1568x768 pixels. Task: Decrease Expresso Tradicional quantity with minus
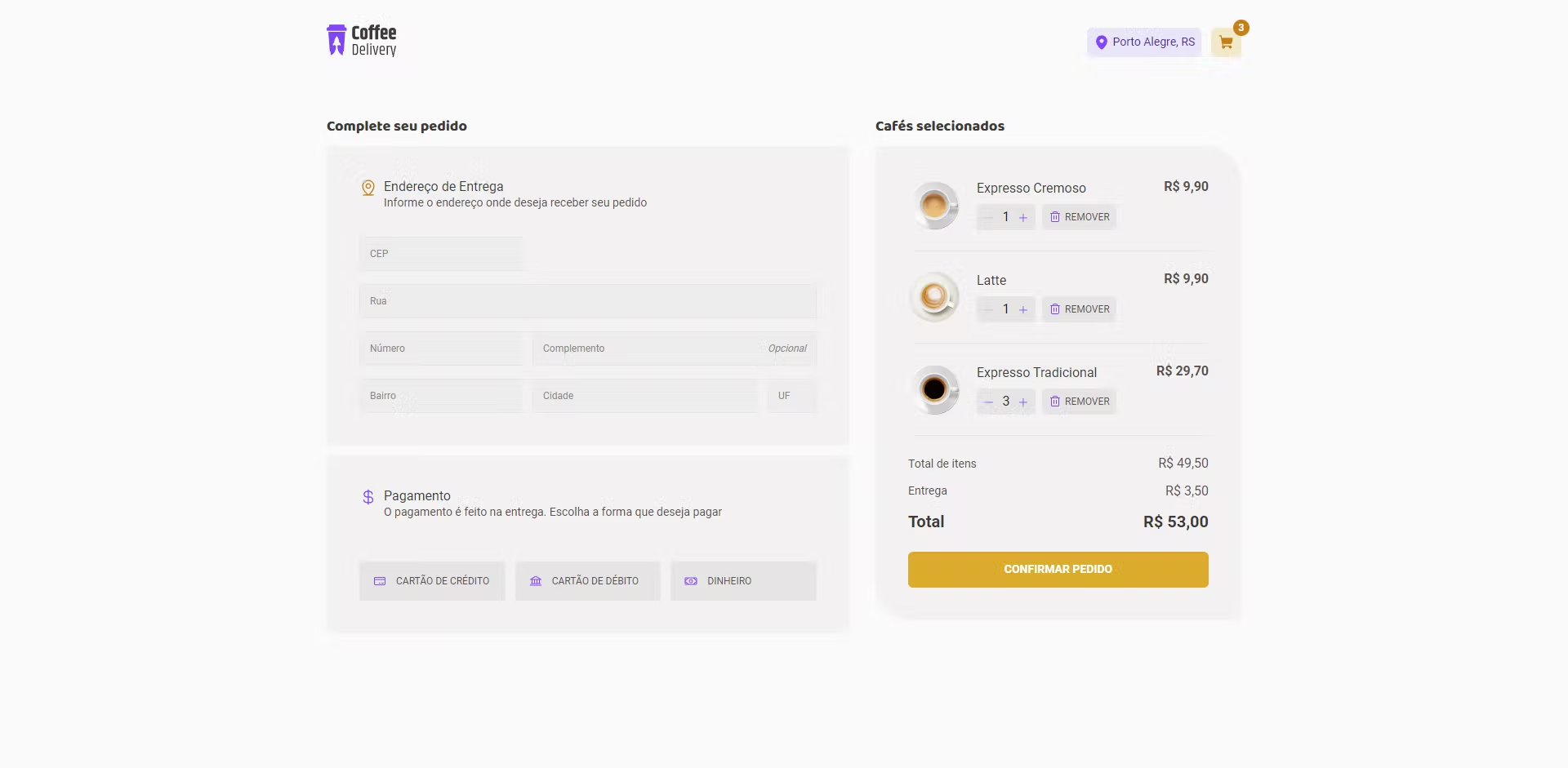coord(988,402)
